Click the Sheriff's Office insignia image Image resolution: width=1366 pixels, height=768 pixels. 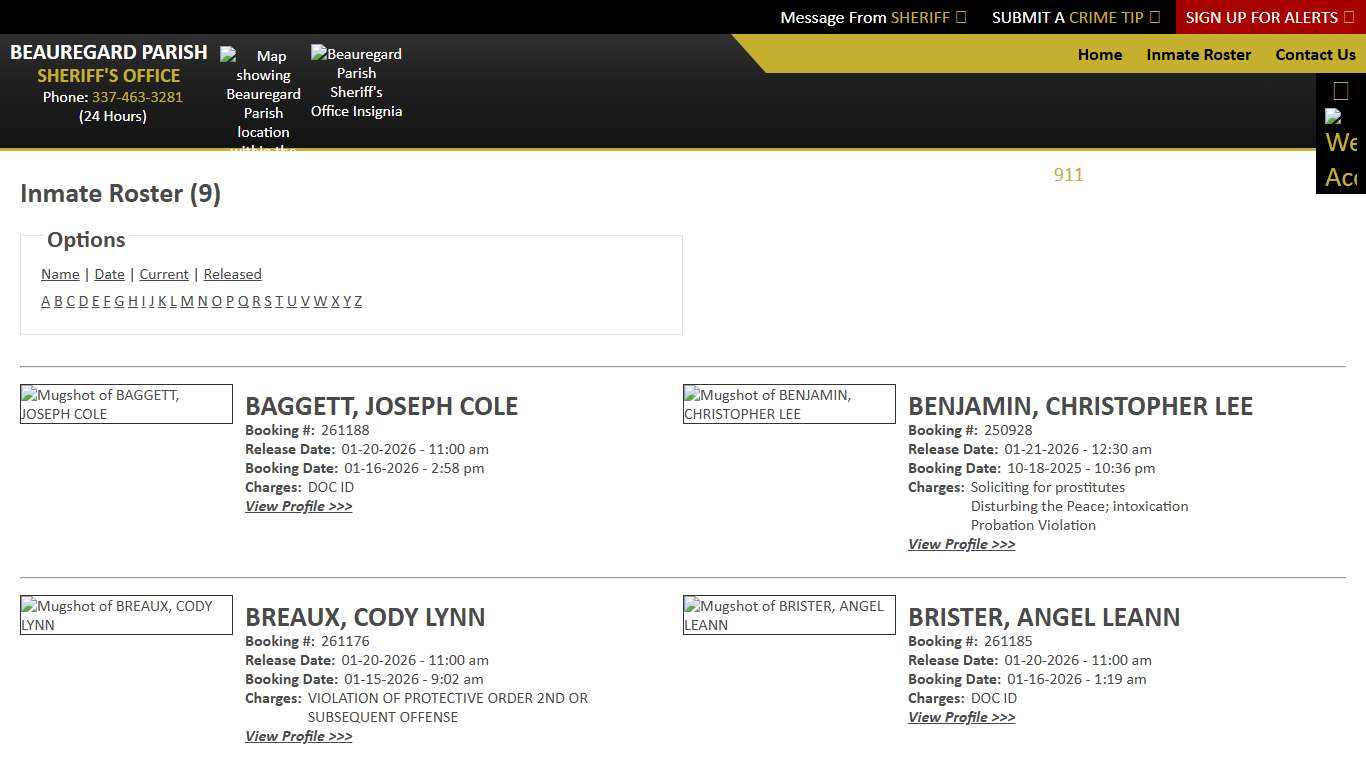[x=356, y=82]
